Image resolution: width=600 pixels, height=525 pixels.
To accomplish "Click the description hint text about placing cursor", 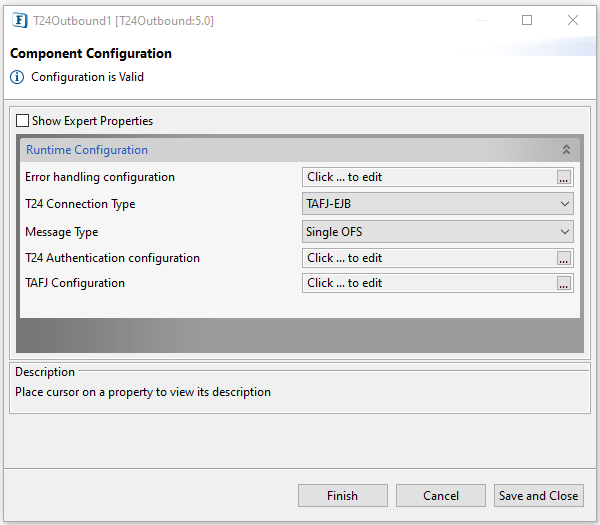I will point(143,392).
